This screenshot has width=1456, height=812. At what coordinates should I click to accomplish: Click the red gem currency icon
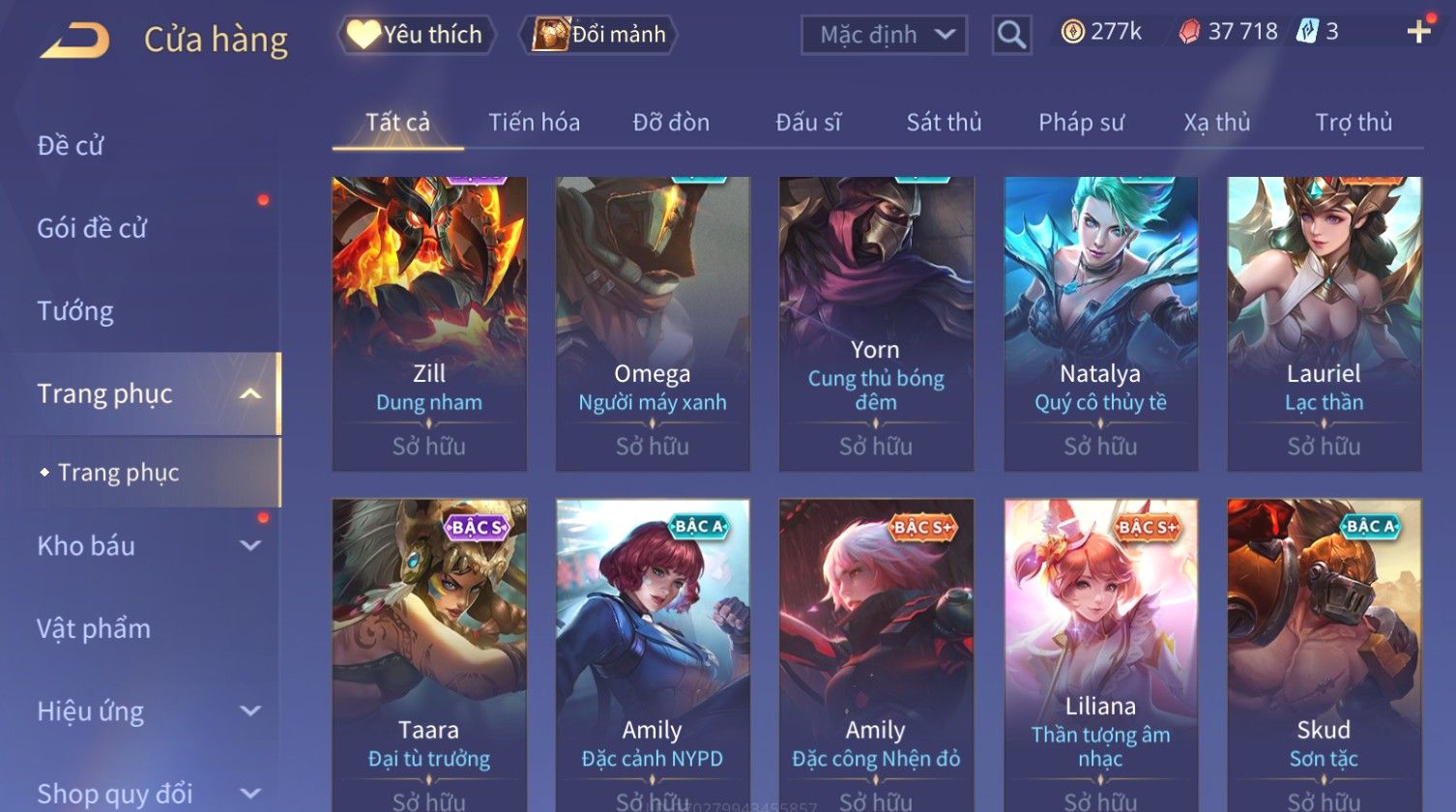click(1189, 33)
